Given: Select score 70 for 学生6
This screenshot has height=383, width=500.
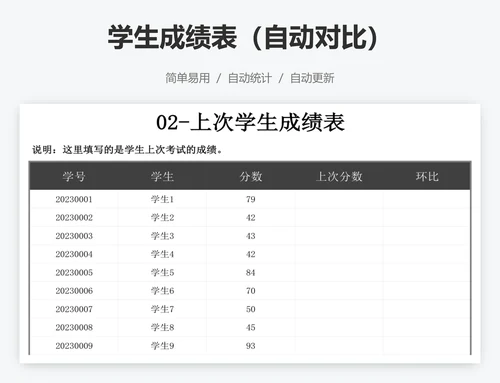Looking at the screenshot, I should pyautogui.click(x=251, y=291).
